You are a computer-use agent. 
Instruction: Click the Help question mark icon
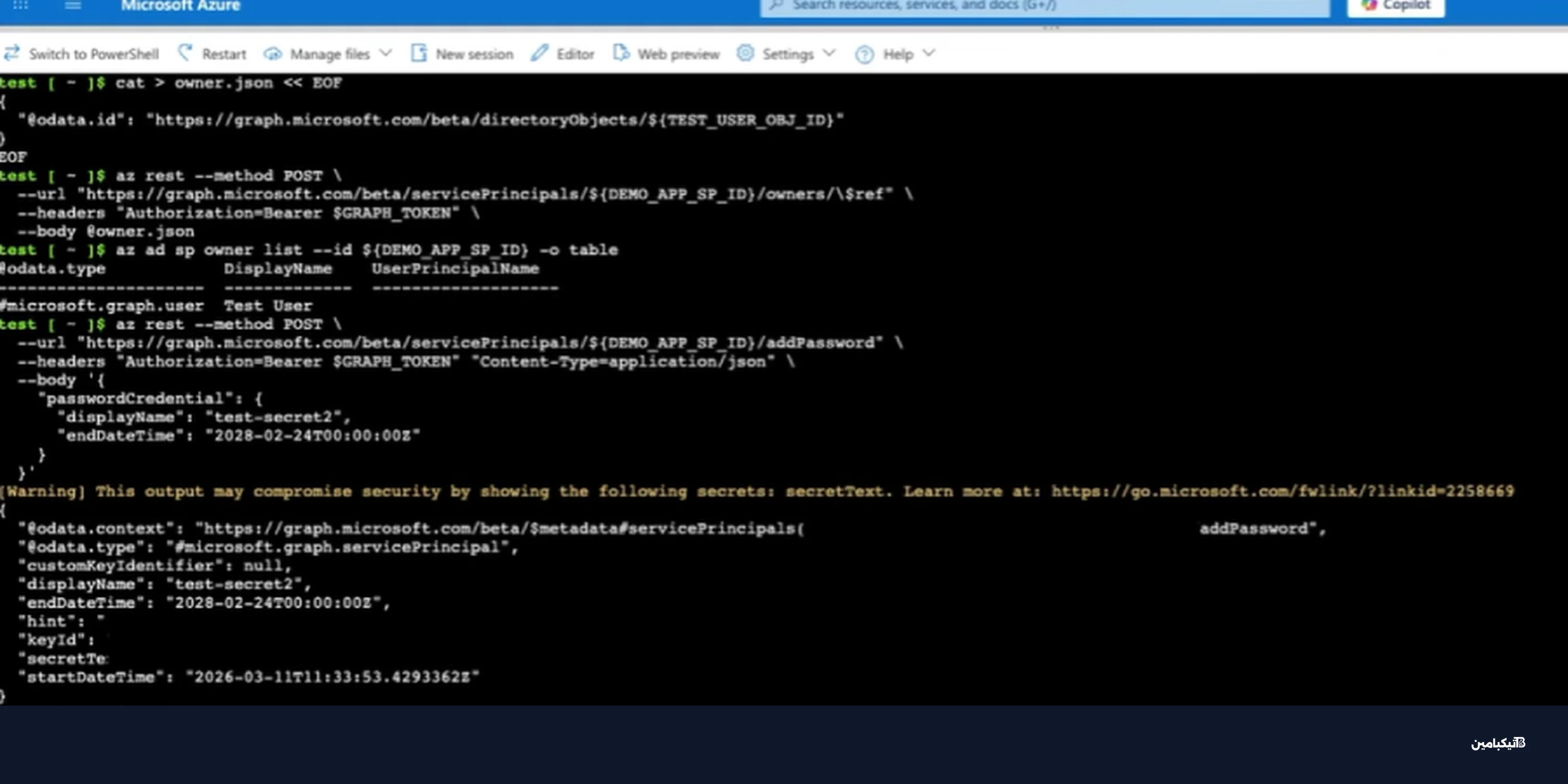click(864, 54)
